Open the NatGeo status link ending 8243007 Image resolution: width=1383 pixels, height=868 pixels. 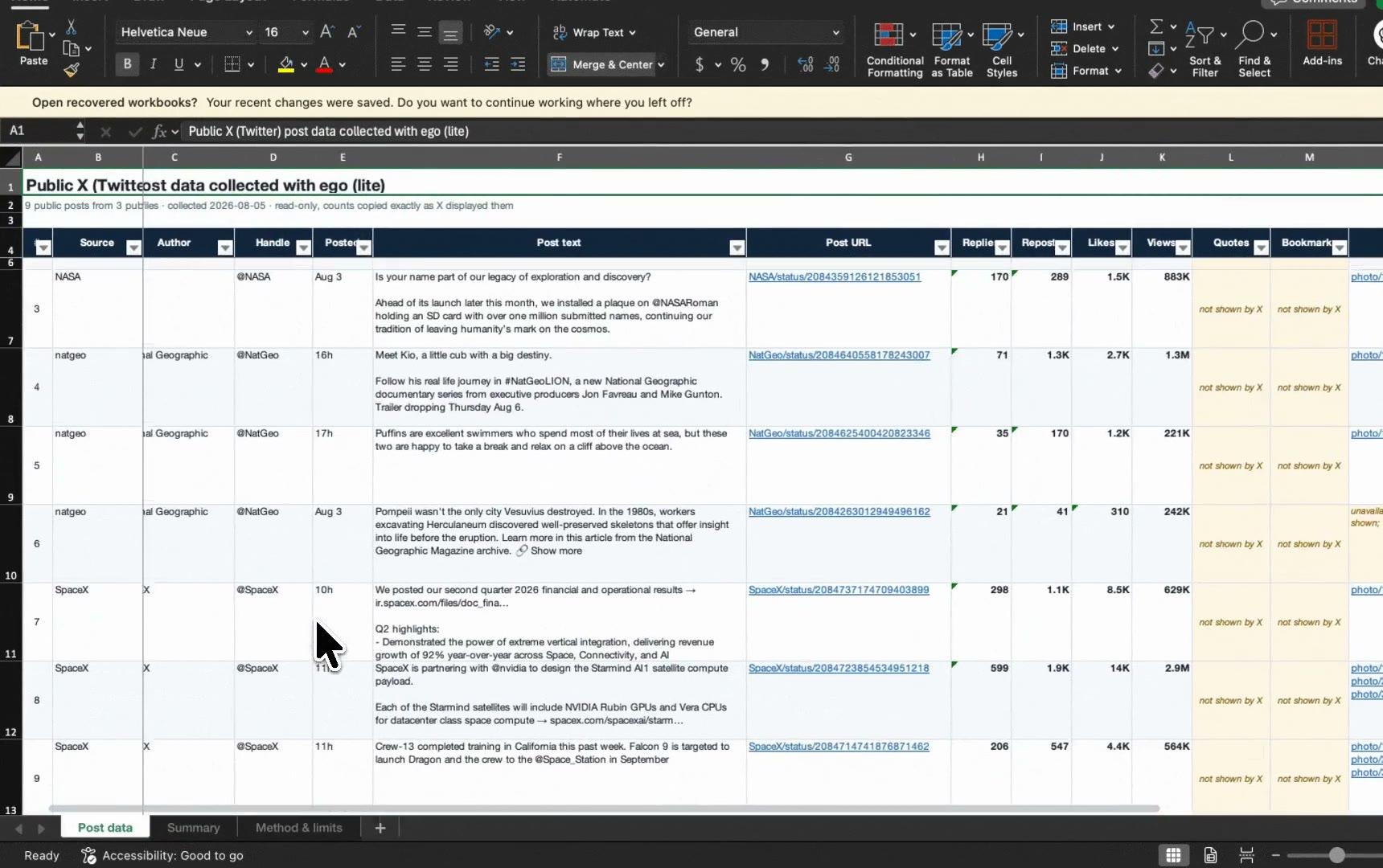[x=839, y=355]
